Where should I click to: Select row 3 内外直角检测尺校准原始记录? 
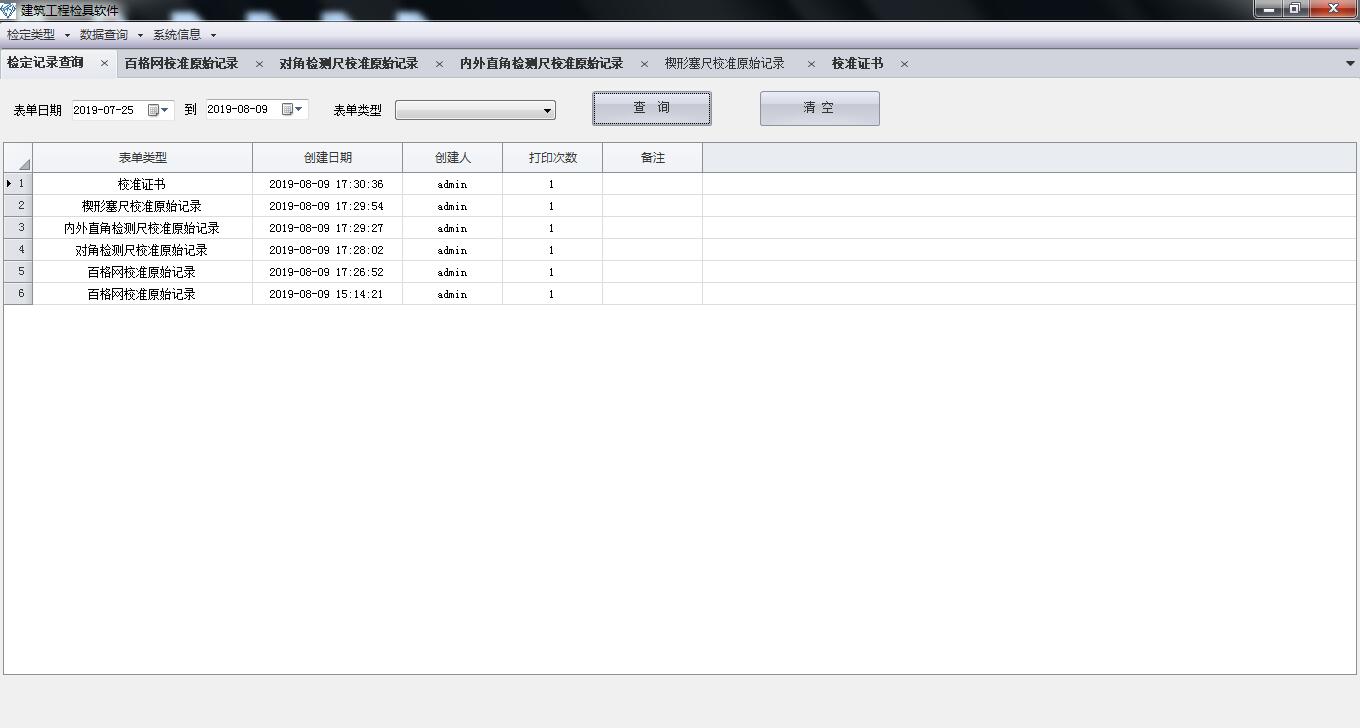(142, 228)
